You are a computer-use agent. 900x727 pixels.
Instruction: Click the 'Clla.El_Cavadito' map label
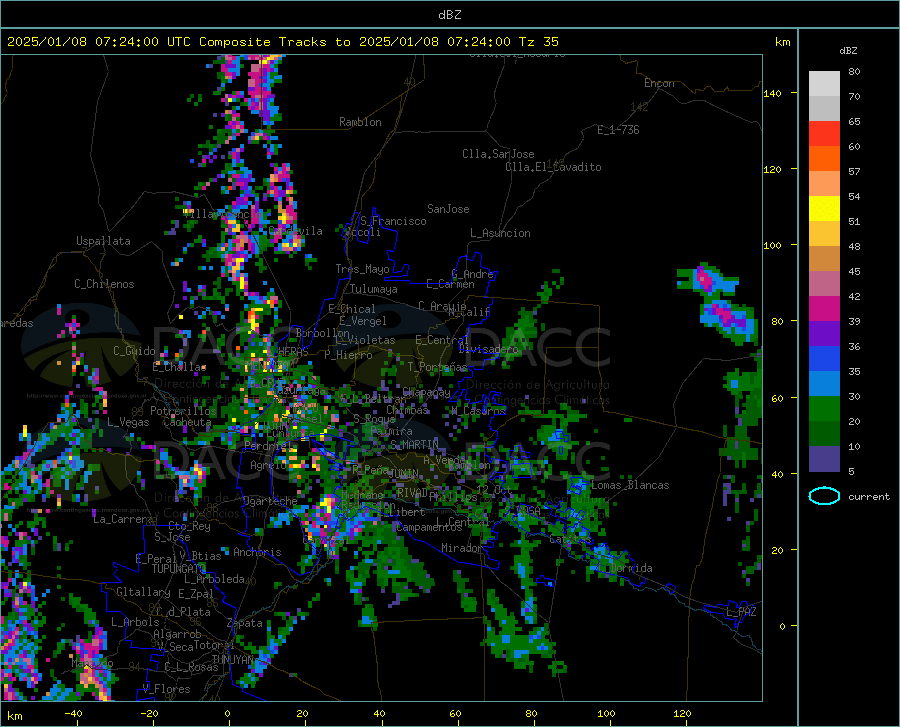tap(553, 167)
